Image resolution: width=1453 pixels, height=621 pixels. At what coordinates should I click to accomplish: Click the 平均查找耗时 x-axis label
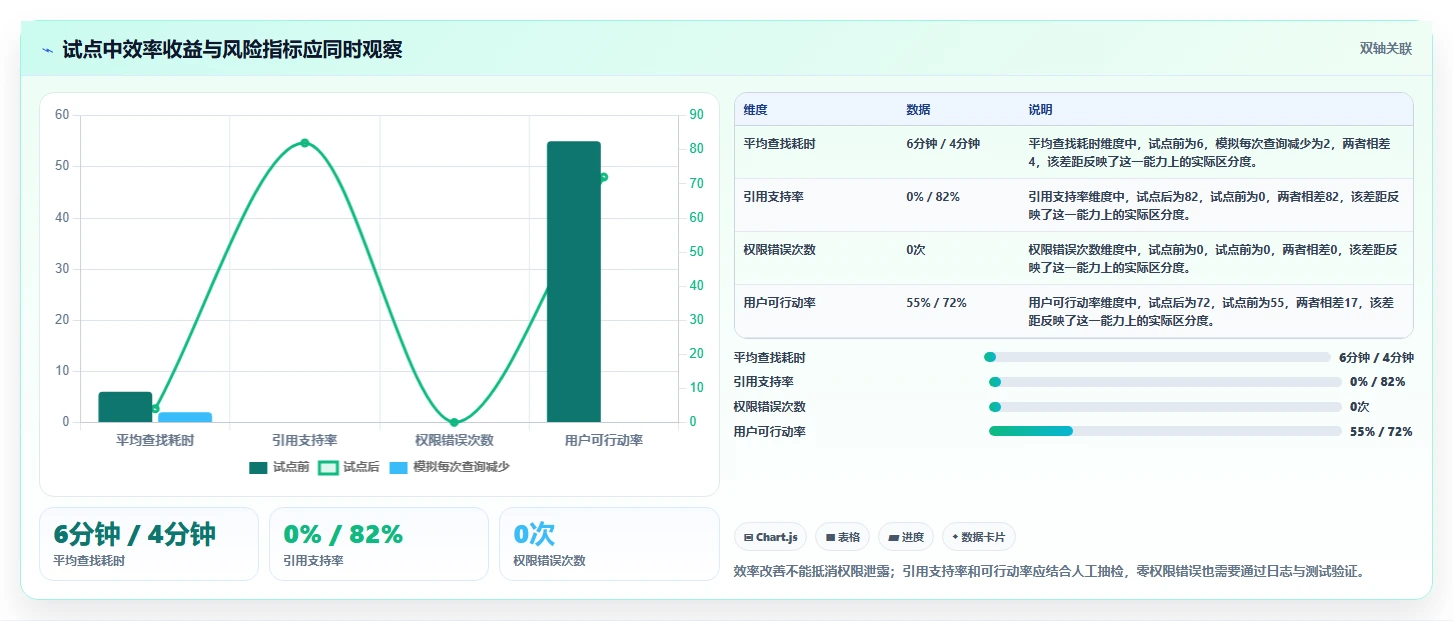click(155, 440)
